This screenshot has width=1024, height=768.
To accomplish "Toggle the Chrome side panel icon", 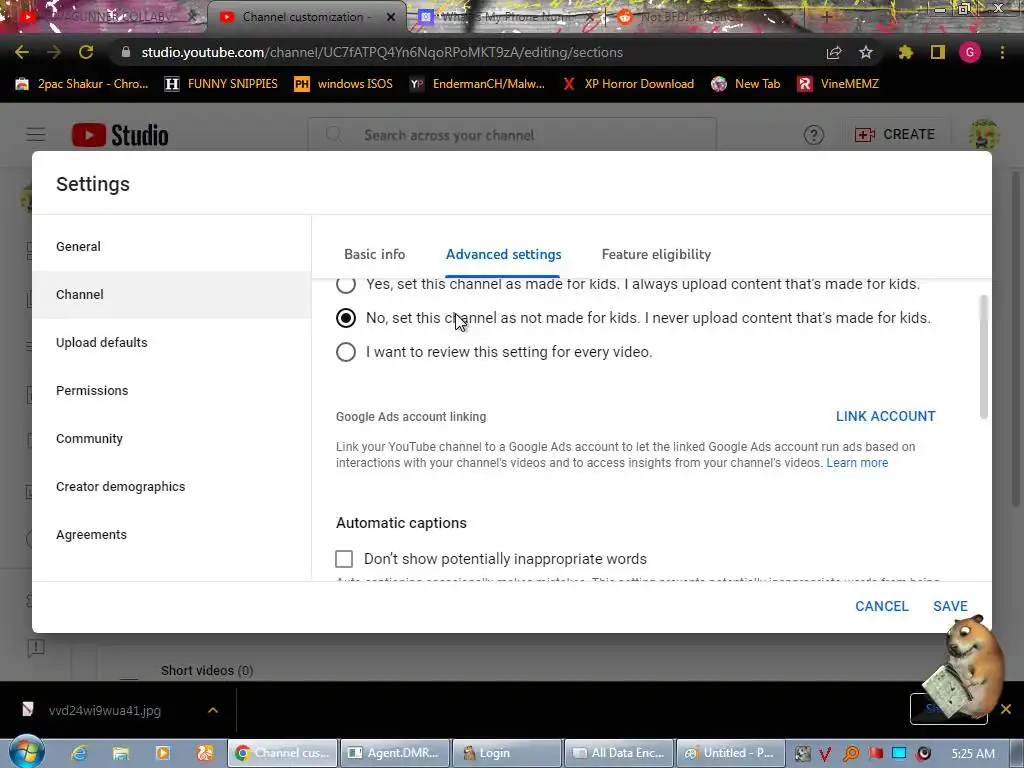I will coord(938,52).
